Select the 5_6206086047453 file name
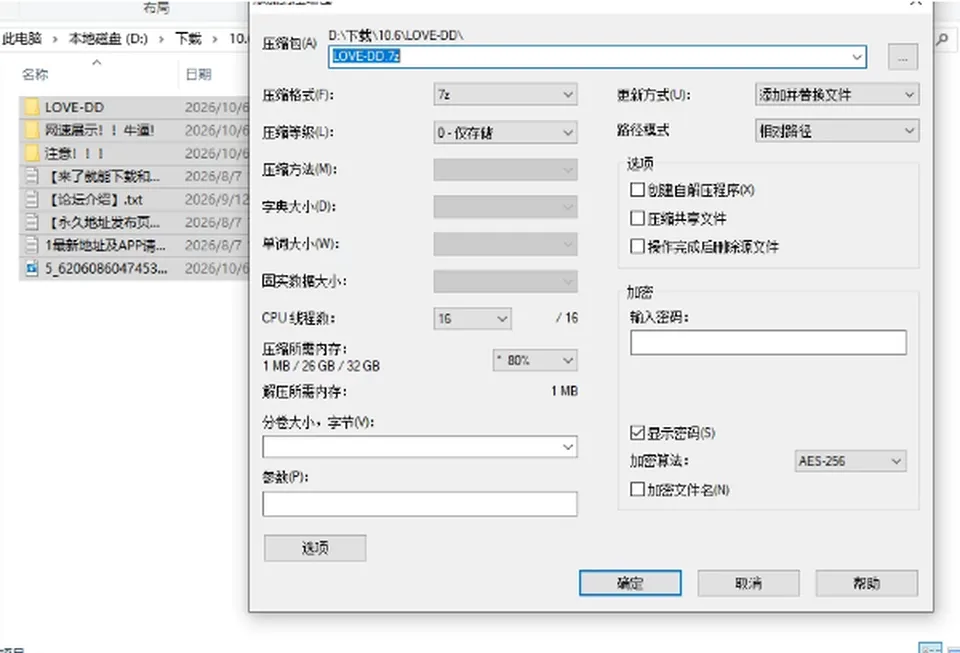The image size is (960, 653). [106, 268]
